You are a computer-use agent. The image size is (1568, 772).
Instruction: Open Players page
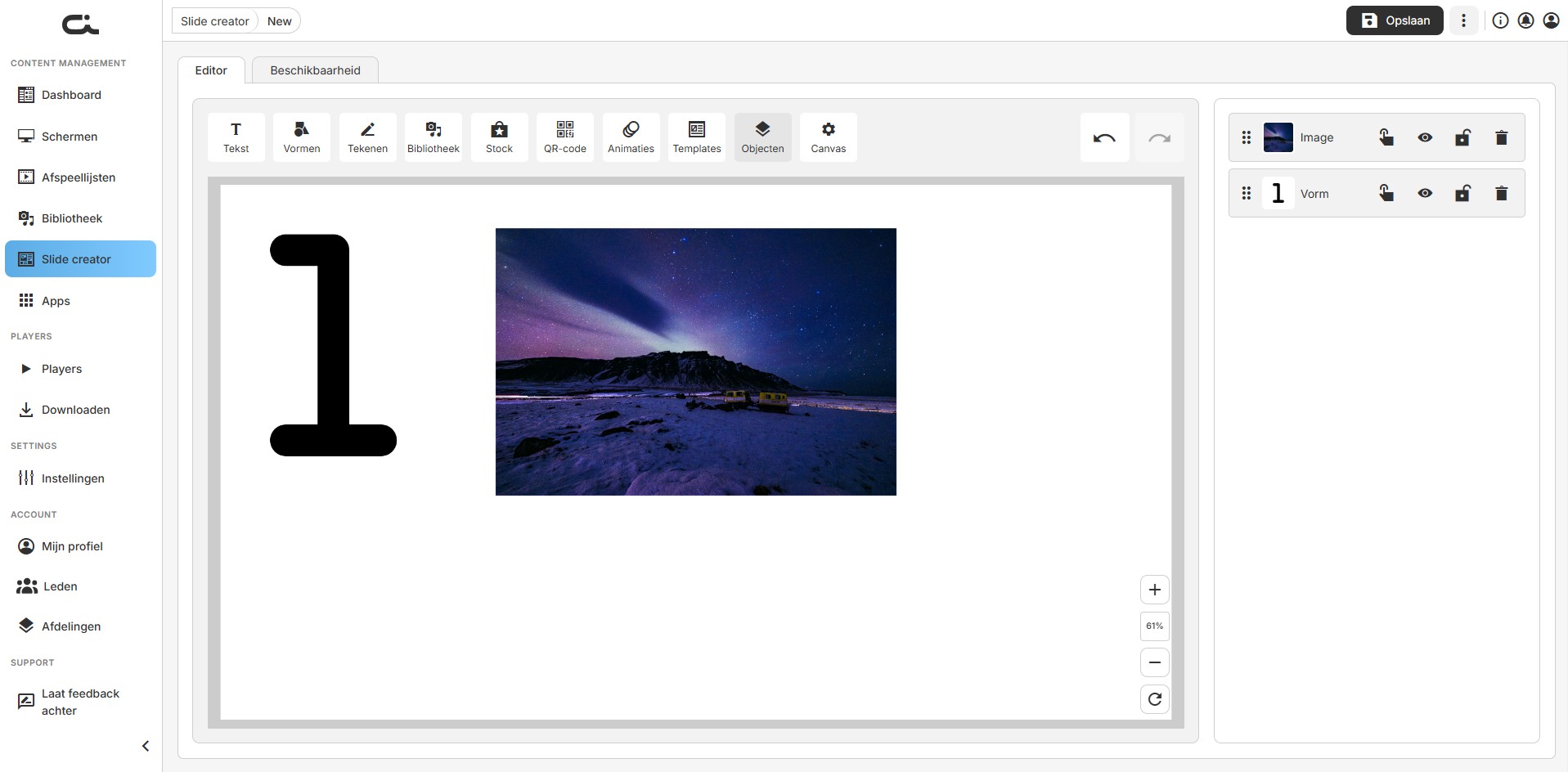click(x=80, y=369)
